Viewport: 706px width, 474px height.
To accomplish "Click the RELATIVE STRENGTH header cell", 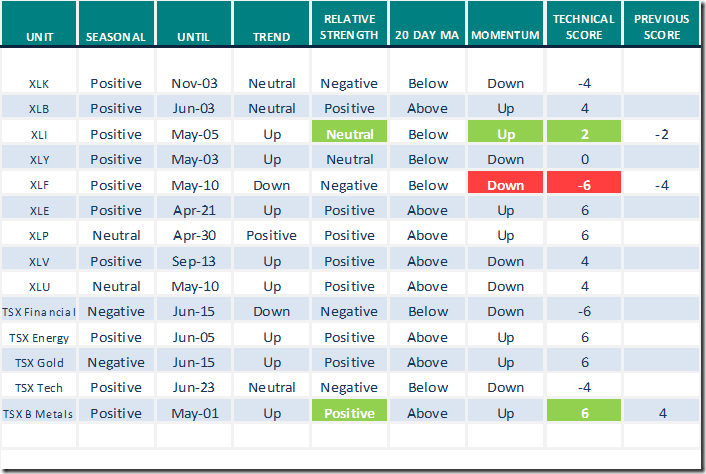I will click(349, 28).
